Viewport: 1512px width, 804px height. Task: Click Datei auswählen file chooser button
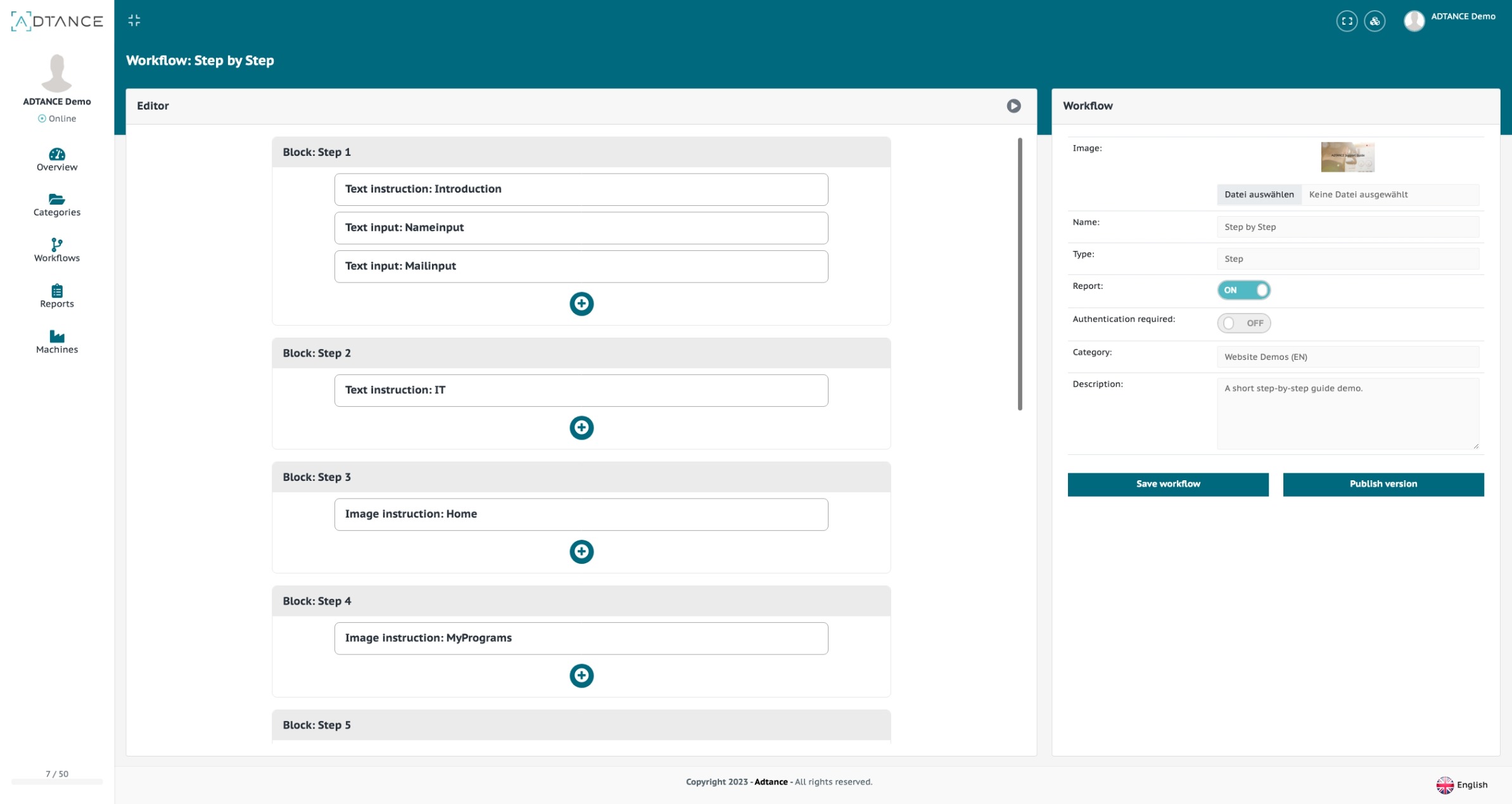[x=1259, y=195]
